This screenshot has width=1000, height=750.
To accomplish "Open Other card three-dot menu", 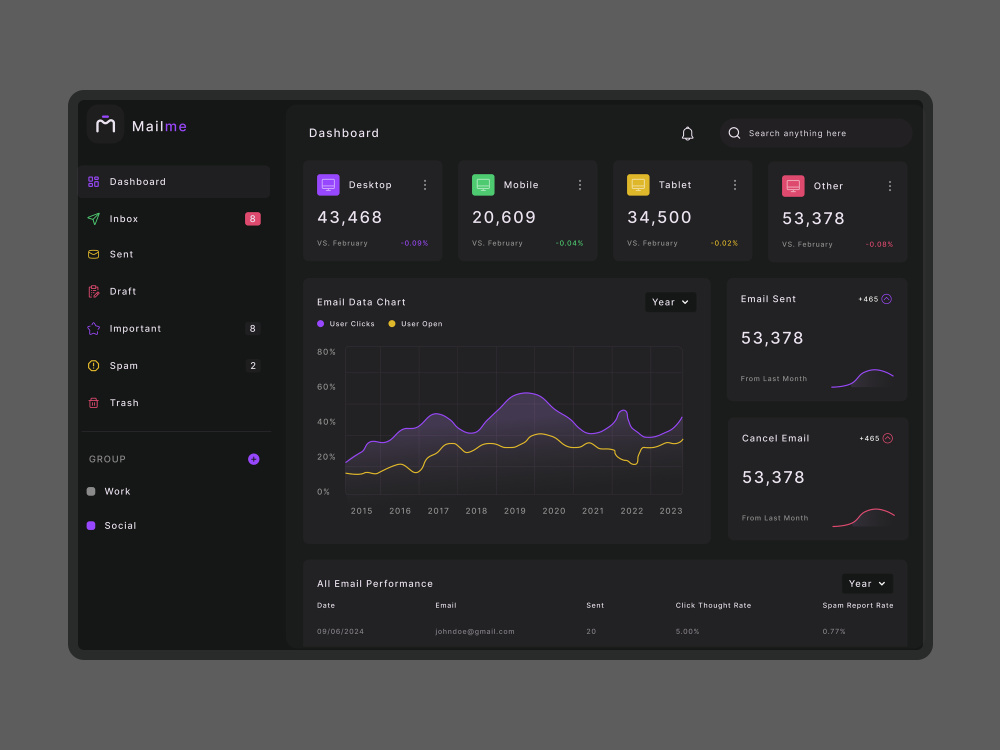I will coord(890,186).
